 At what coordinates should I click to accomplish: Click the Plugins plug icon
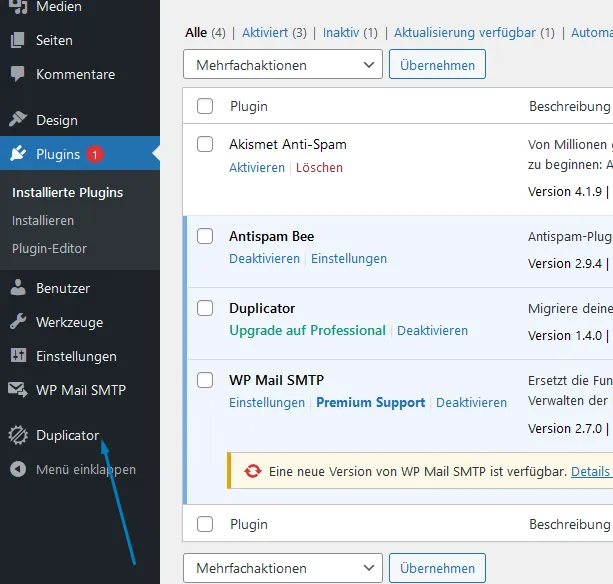click(18, 153)
